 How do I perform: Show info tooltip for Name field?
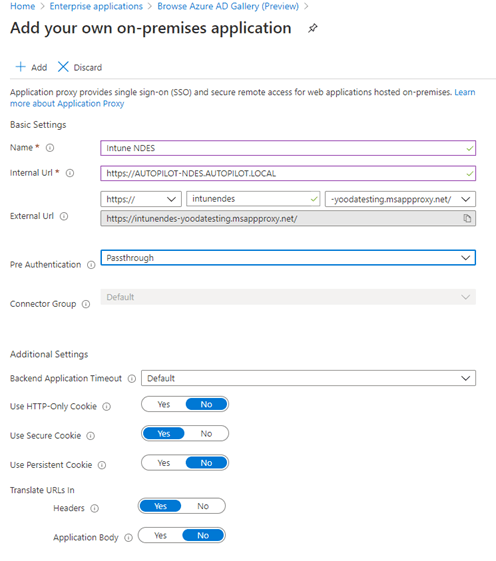50,148
